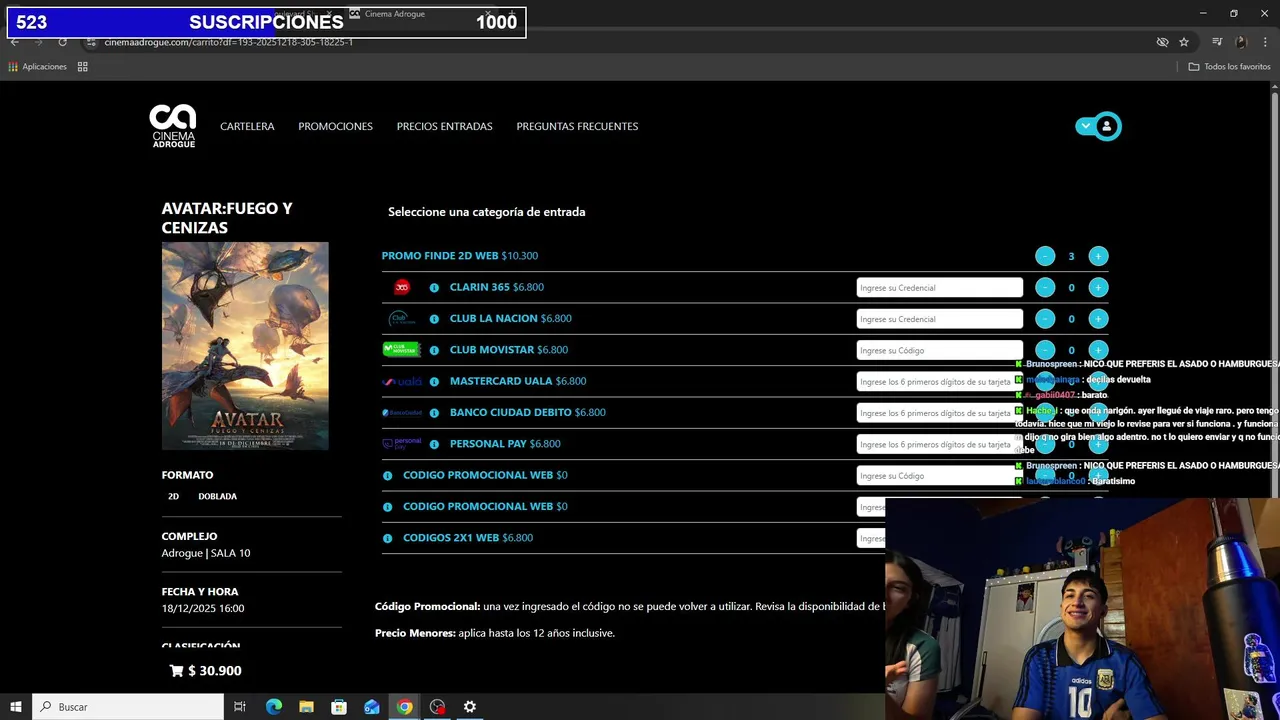Click the Personal Pay logo
Viewport: 1280px width, 720px height.
pos(402,443)
